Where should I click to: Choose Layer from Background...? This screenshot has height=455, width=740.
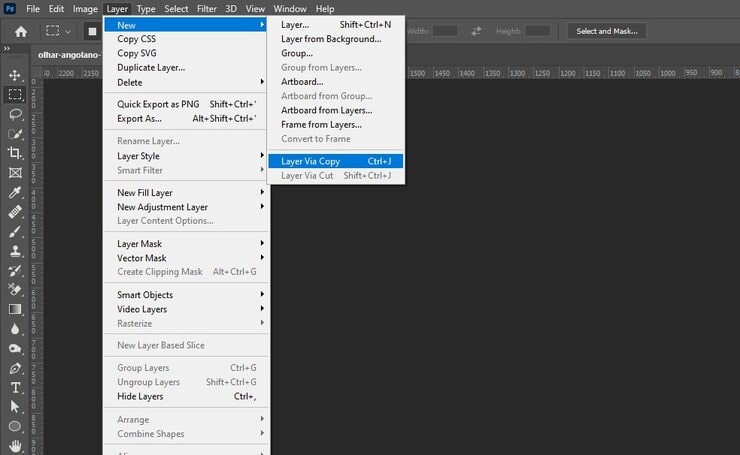click(x=336, y=39)
